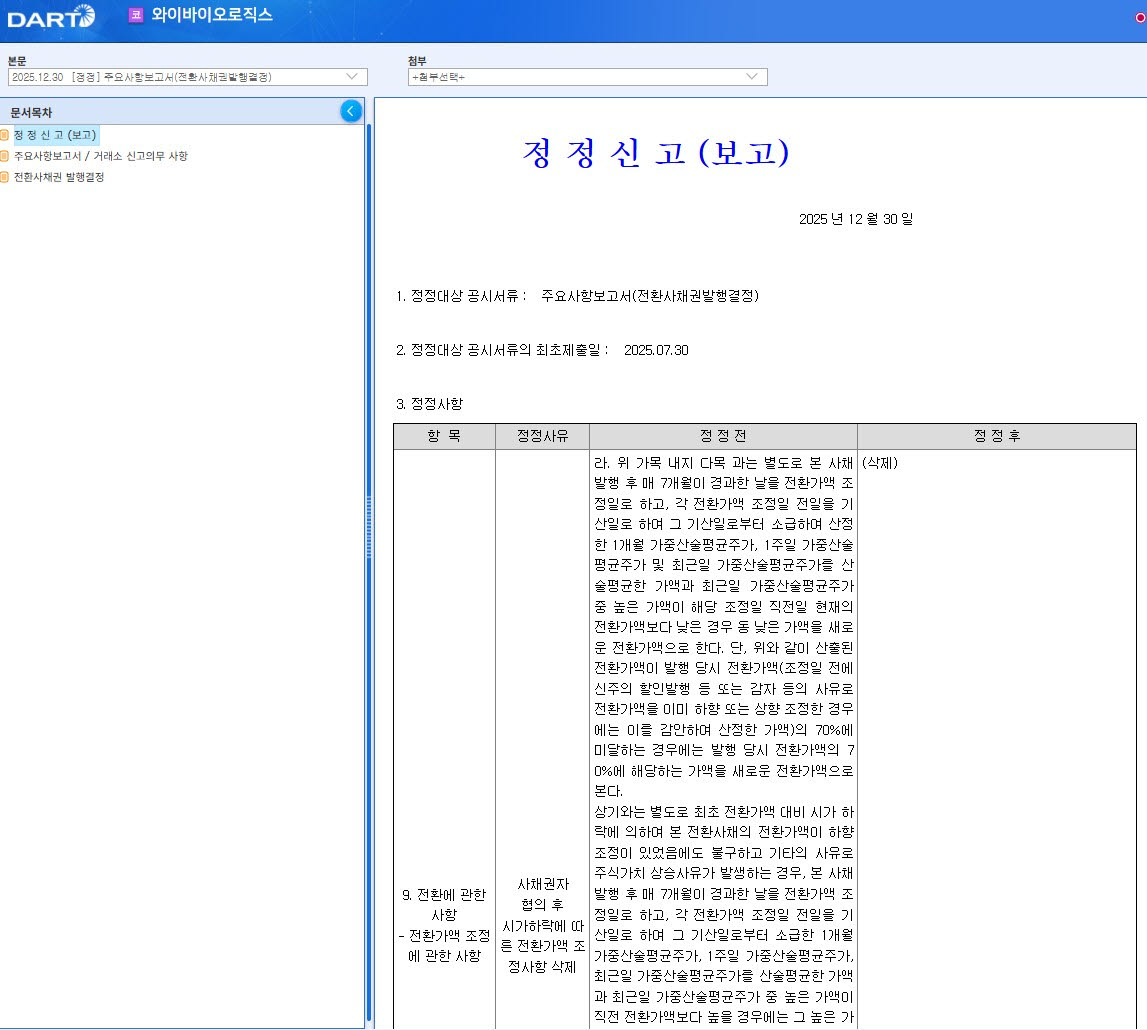Open 주요사항보고서 / 거래소 신고의무 사항 in the contents
The image size is (1147, 1030).
101,156
